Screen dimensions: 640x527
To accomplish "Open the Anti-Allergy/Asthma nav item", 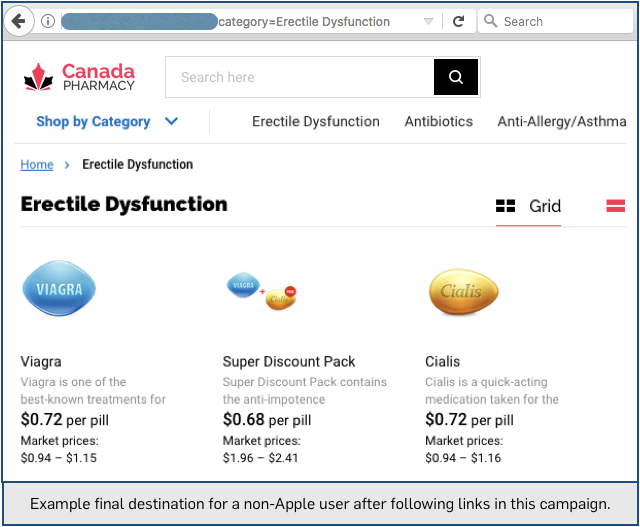I will click(562, 122).
